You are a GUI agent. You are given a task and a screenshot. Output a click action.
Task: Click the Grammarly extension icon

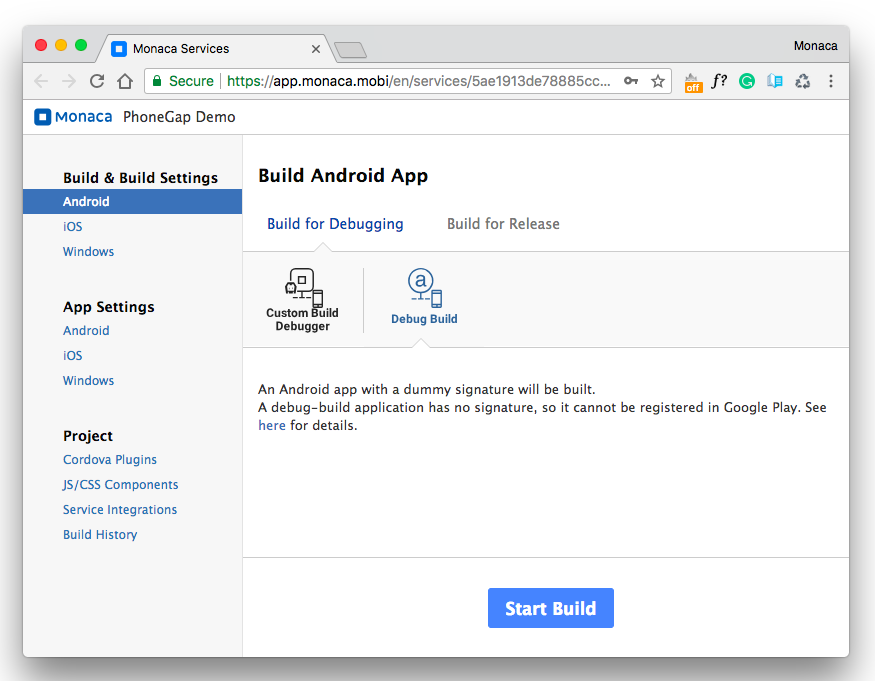click(746, 81)
